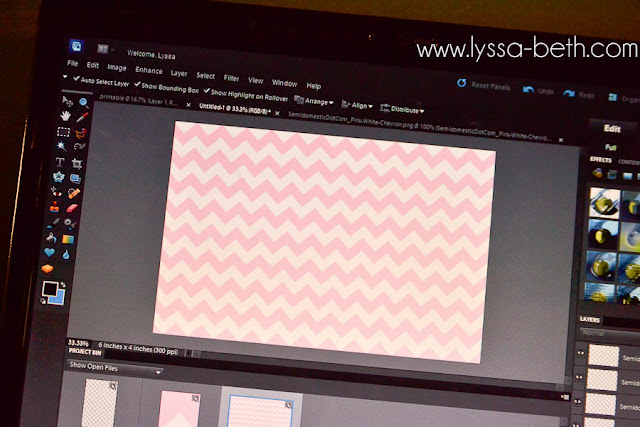Screen dimensions: 640x427
Task: Select the Hand tool
Action: tap(65, 116)
